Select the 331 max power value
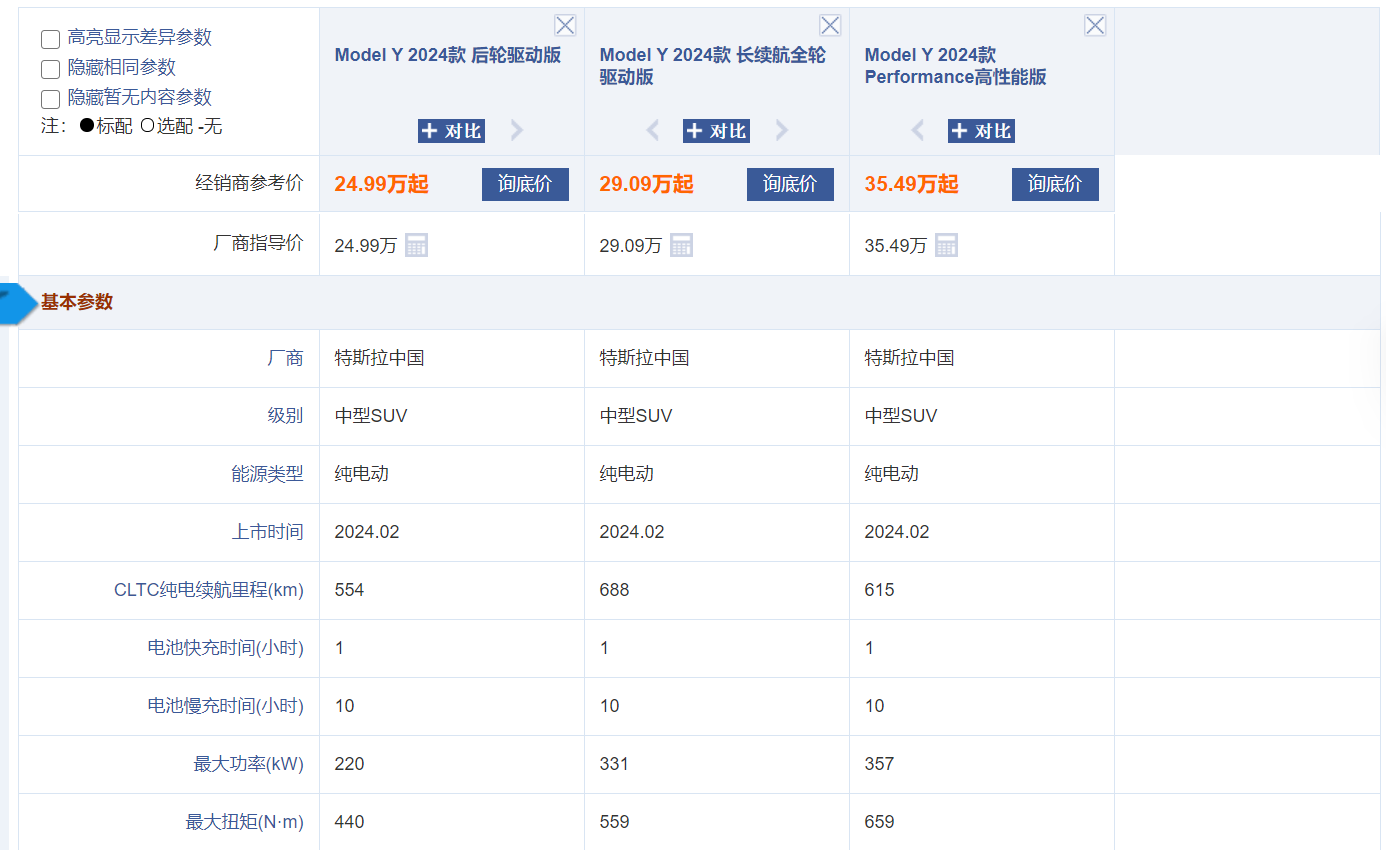Screen dimensions: 1386x850 [614, 764]
